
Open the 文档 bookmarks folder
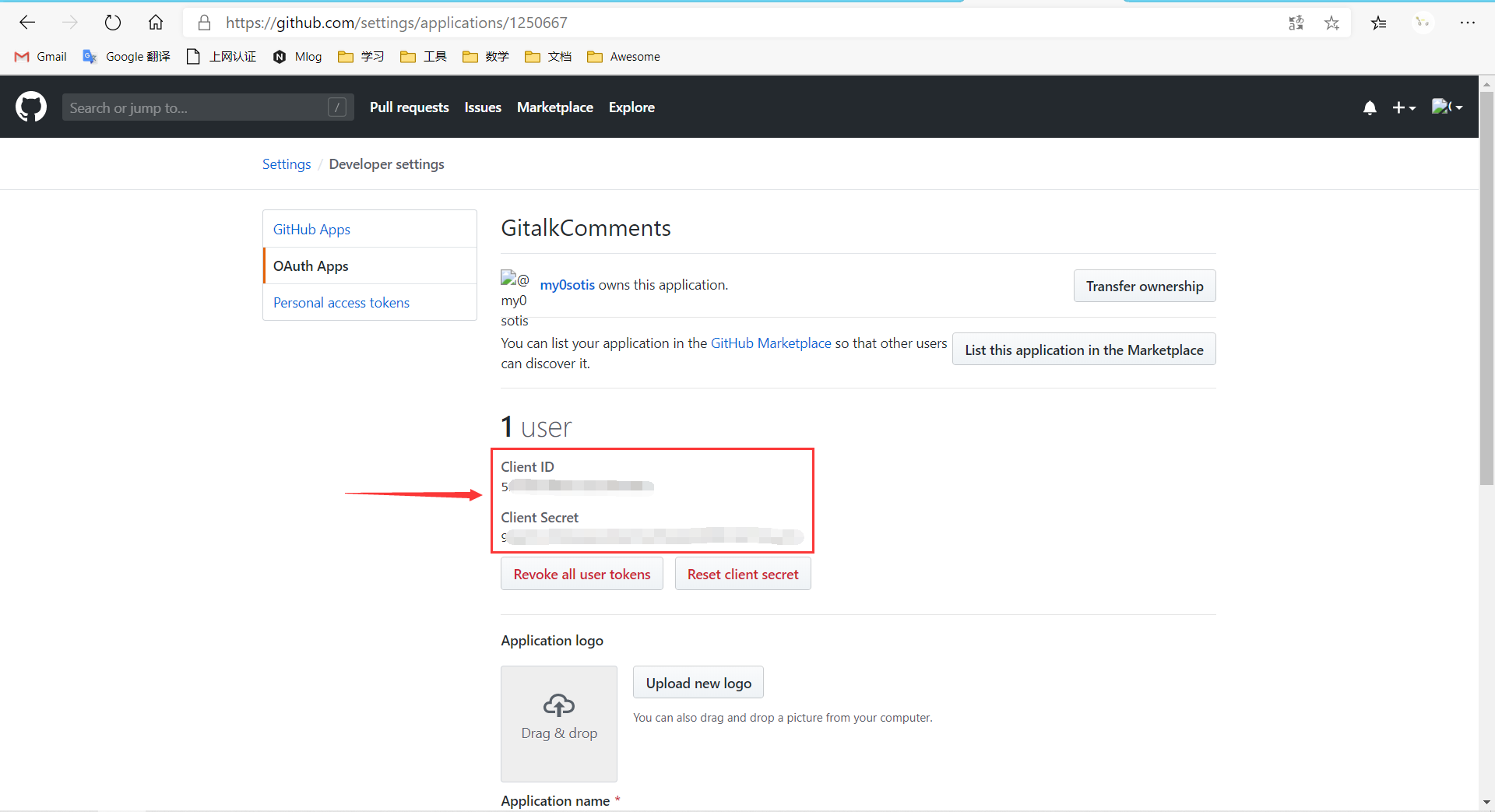(548, 57)
